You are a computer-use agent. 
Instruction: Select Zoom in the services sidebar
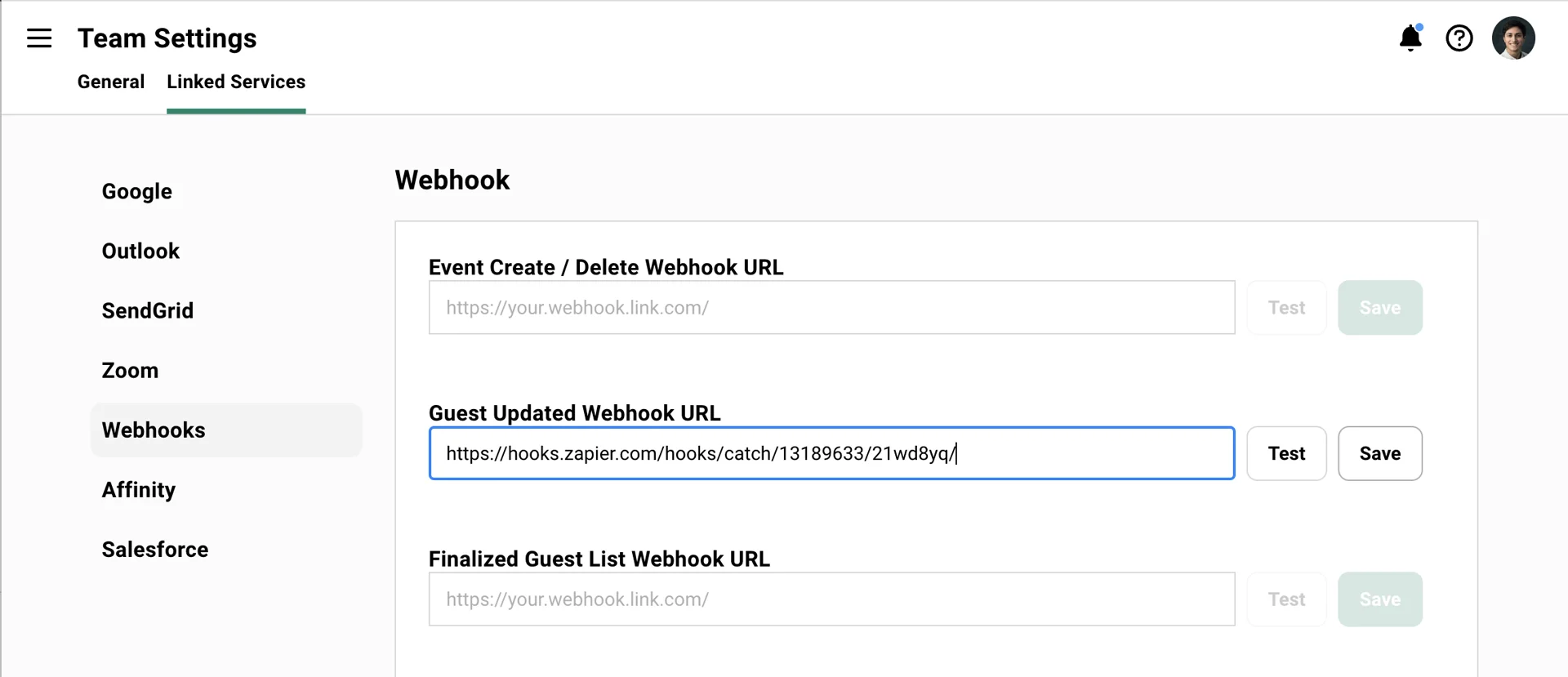(x=130, y=370)
